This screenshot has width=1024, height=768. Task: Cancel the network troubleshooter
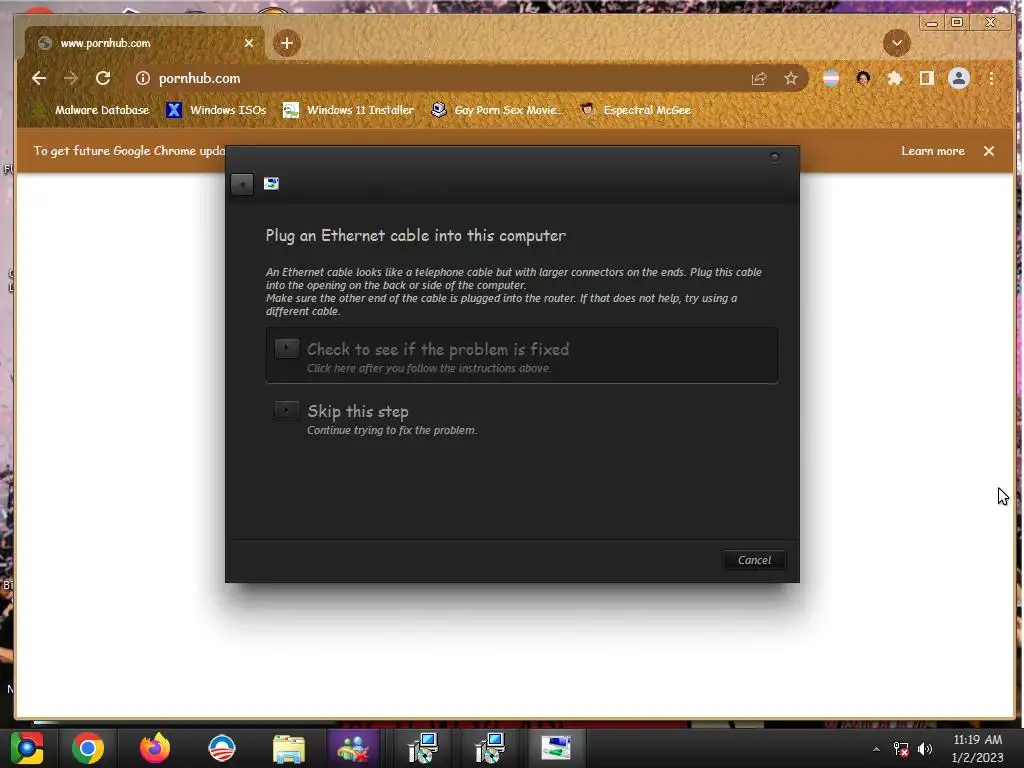pos(754,560)
